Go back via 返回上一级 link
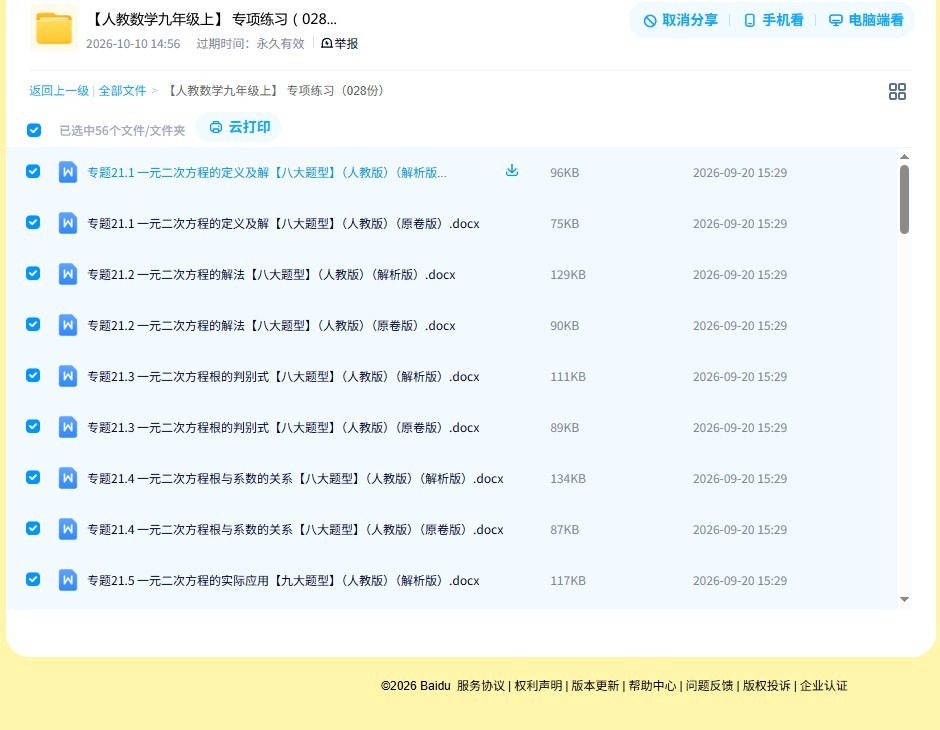The height and width of the screenshot is (730, 940). (x=59, y=91)
